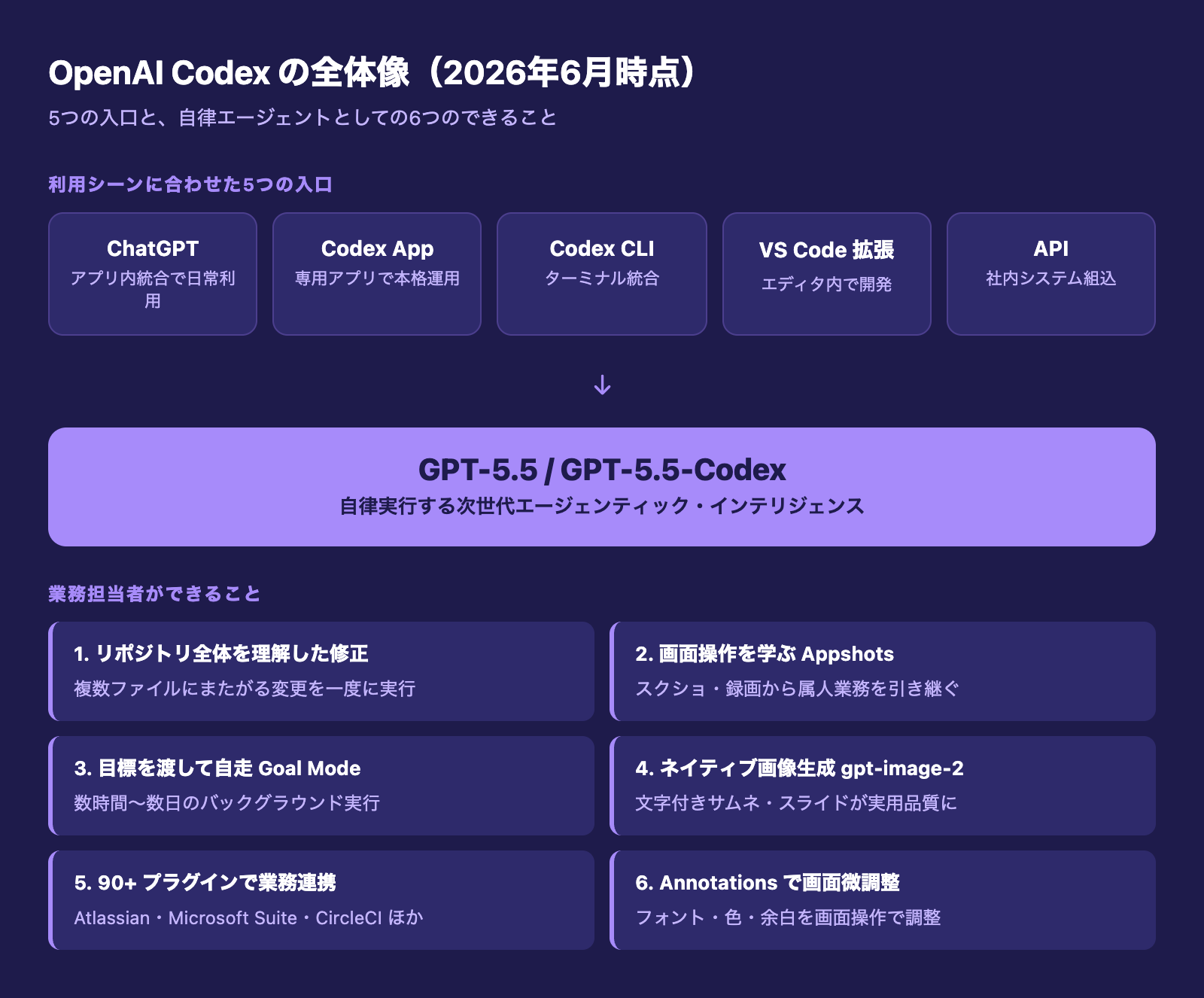Select card 3. 目標を渡して自走 Goal Mode
1204x998 pixels.
pos(321,786)
